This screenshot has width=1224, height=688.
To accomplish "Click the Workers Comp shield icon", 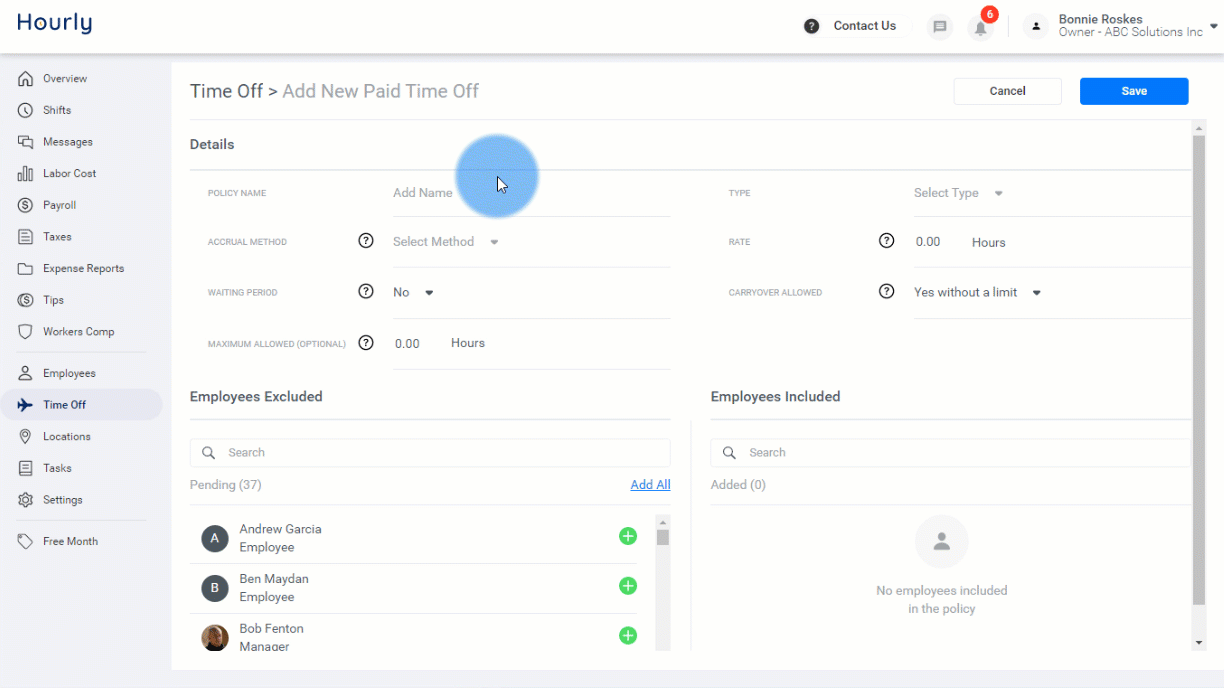I will pos(26,332).
